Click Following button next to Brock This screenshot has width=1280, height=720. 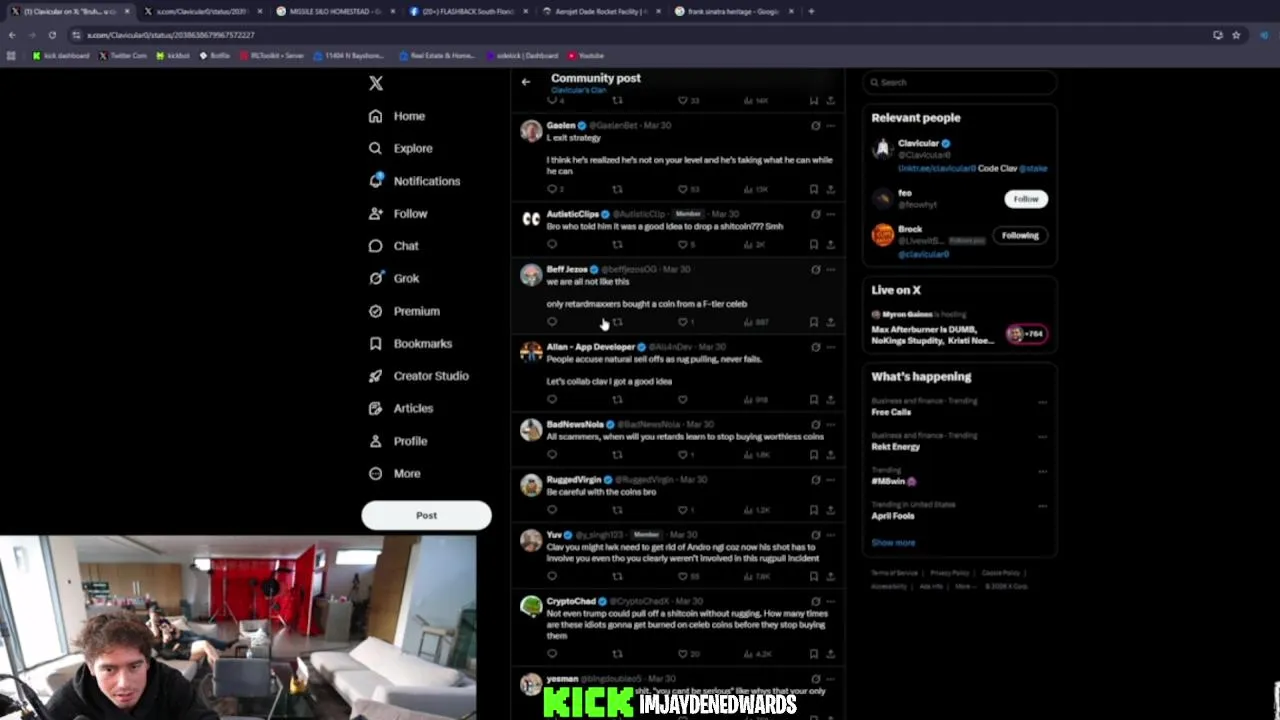click(x=1020, y=235)
